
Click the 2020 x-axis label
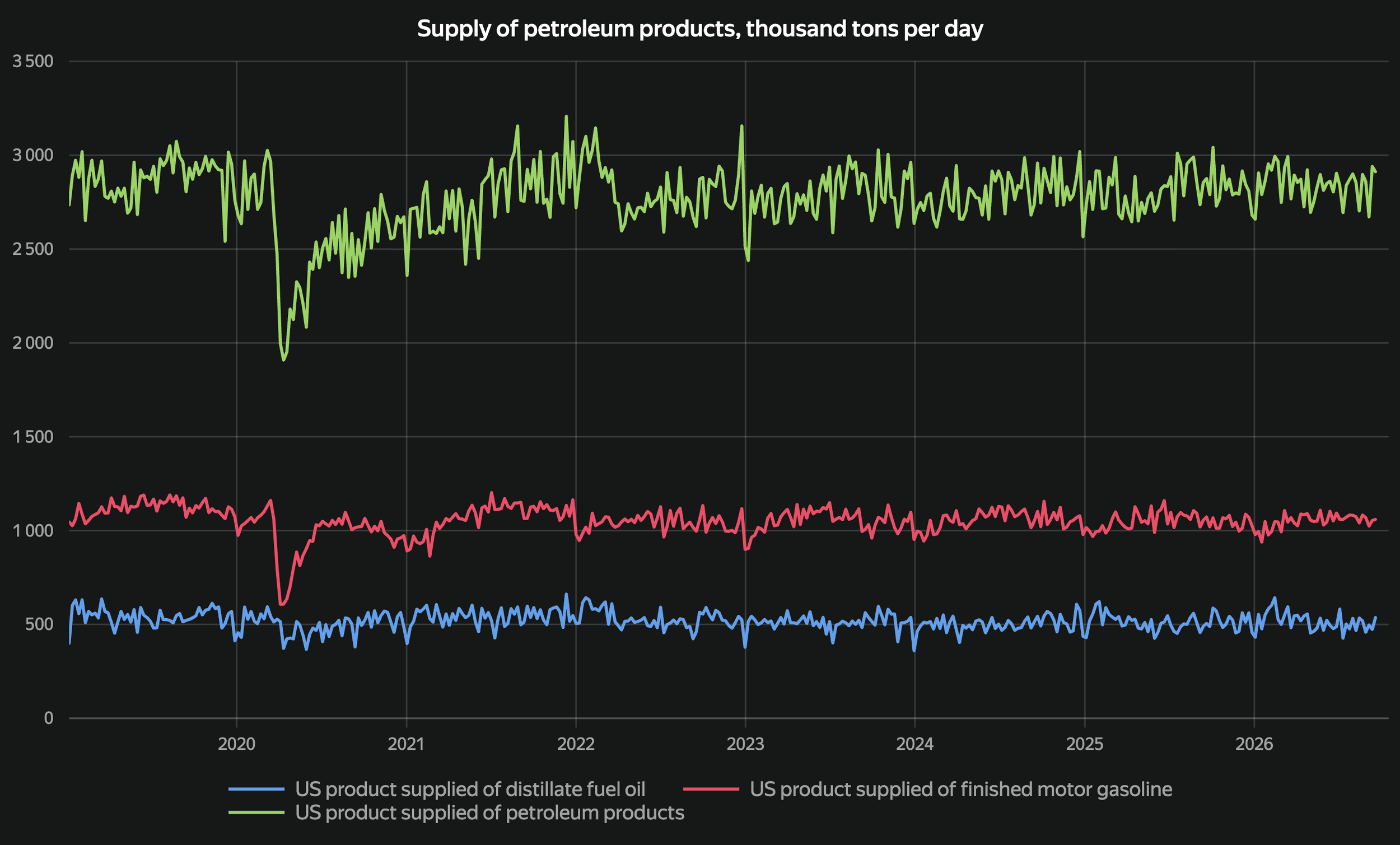pos(236,744)
